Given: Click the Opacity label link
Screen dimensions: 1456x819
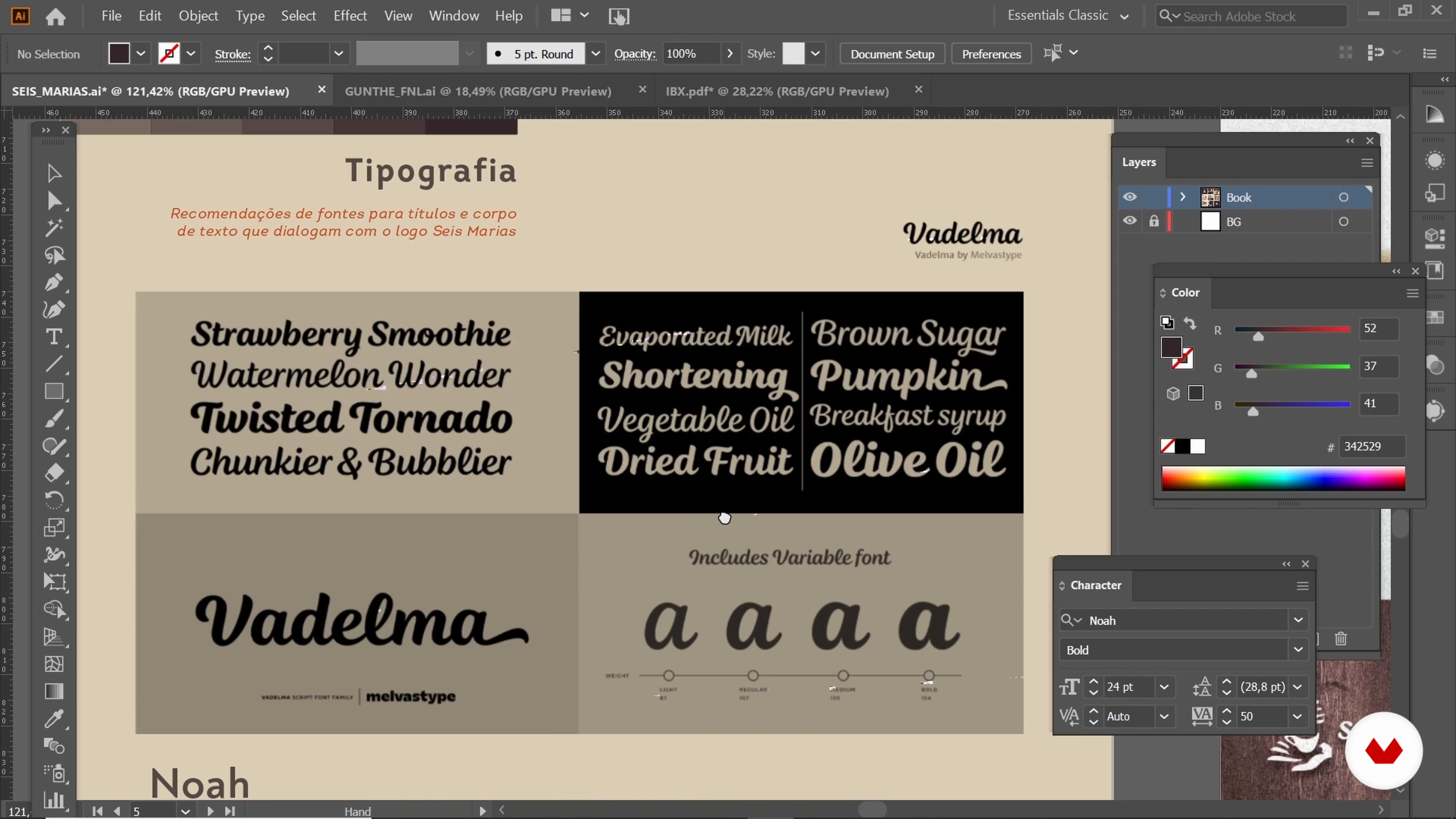Looking at the screenshot, I should pyautogui.click(x=635, y=54).
